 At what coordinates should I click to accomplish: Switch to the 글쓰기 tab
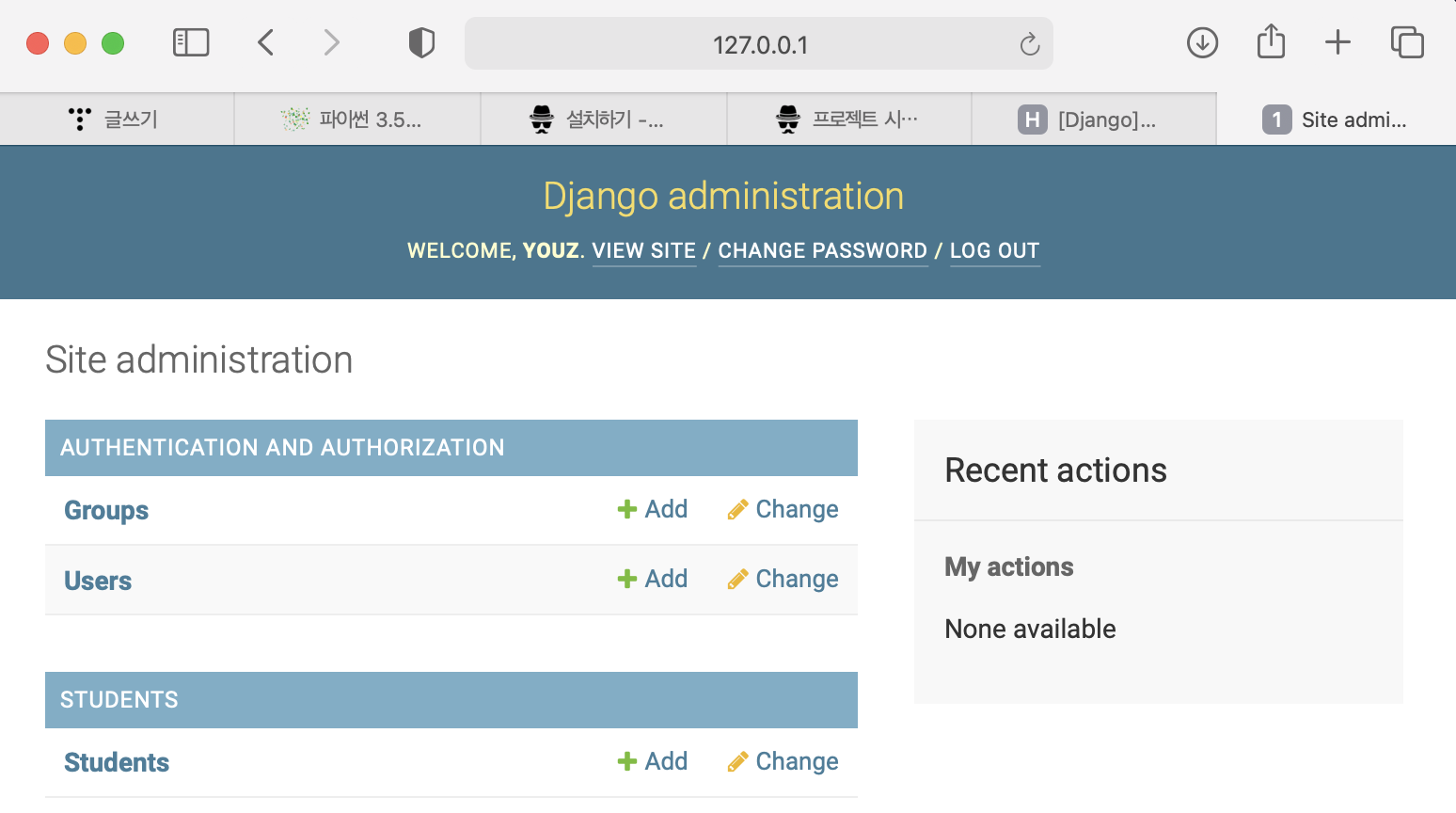(x=117, y=120)
